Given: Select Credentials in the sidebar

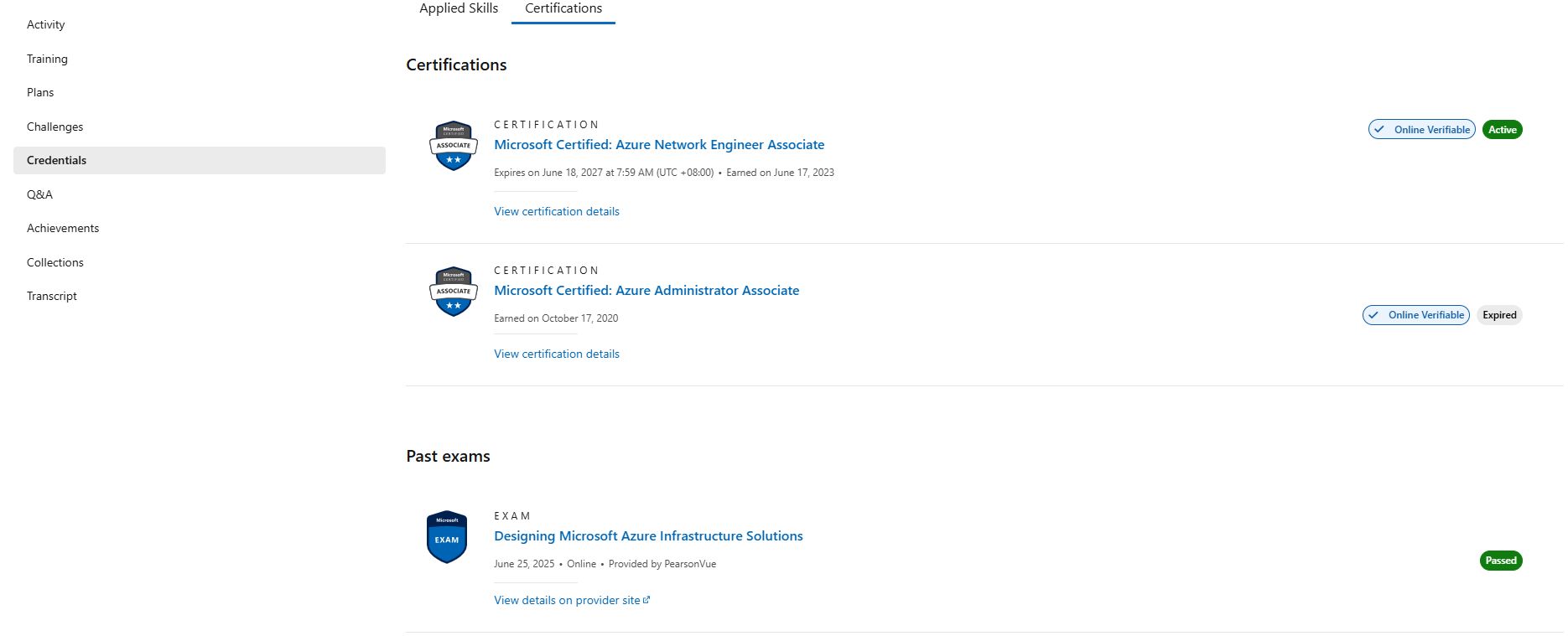Looking at the screenshot, I should point(200,160).
